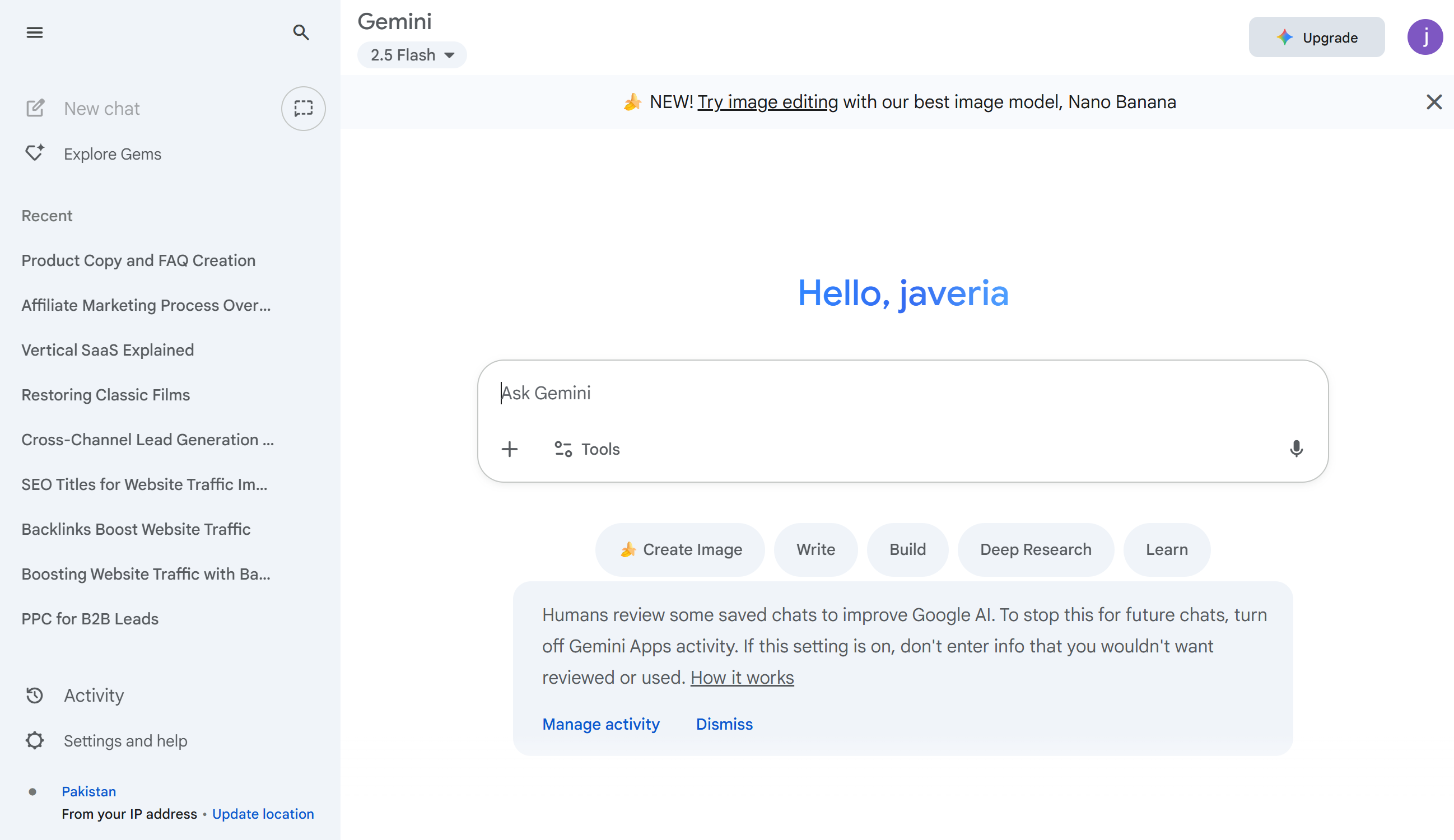
Task: Click Update location link
Action: coord(263,814)
